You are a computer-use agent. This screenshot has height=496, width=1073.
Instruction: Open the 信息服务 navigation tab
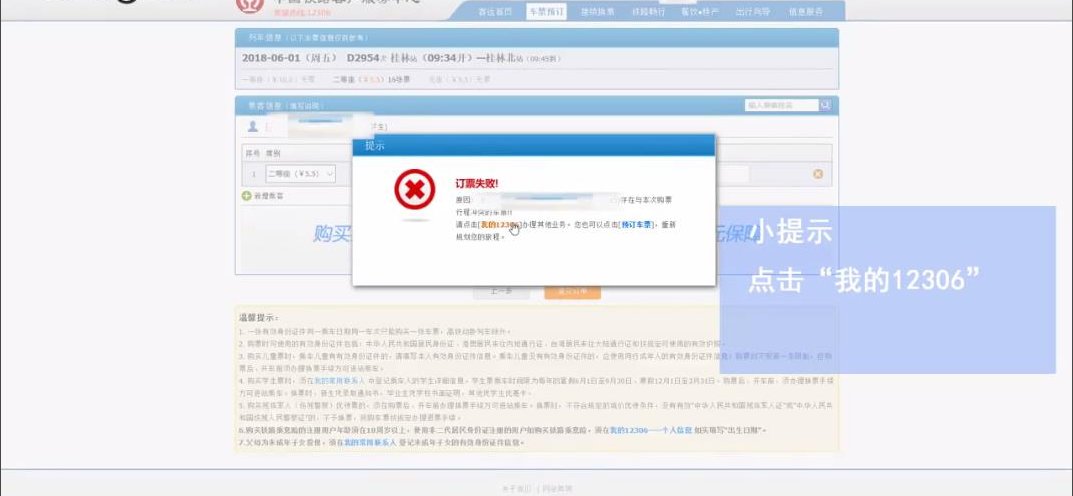pyautogui.click(x=805, y=12)
